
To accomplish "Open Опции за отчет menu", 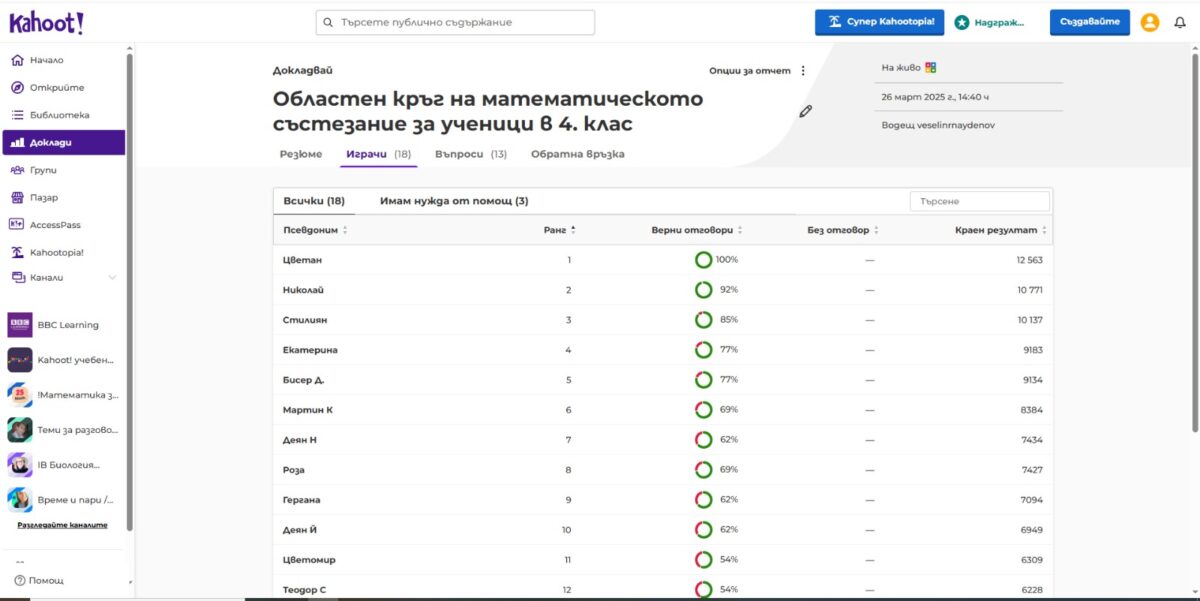I will pyautogui.click(x=750, y=71).
